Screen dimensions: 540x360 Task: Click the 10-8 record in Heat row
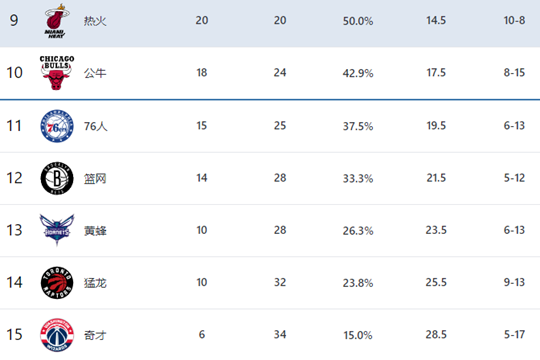[x=514, y=20]
